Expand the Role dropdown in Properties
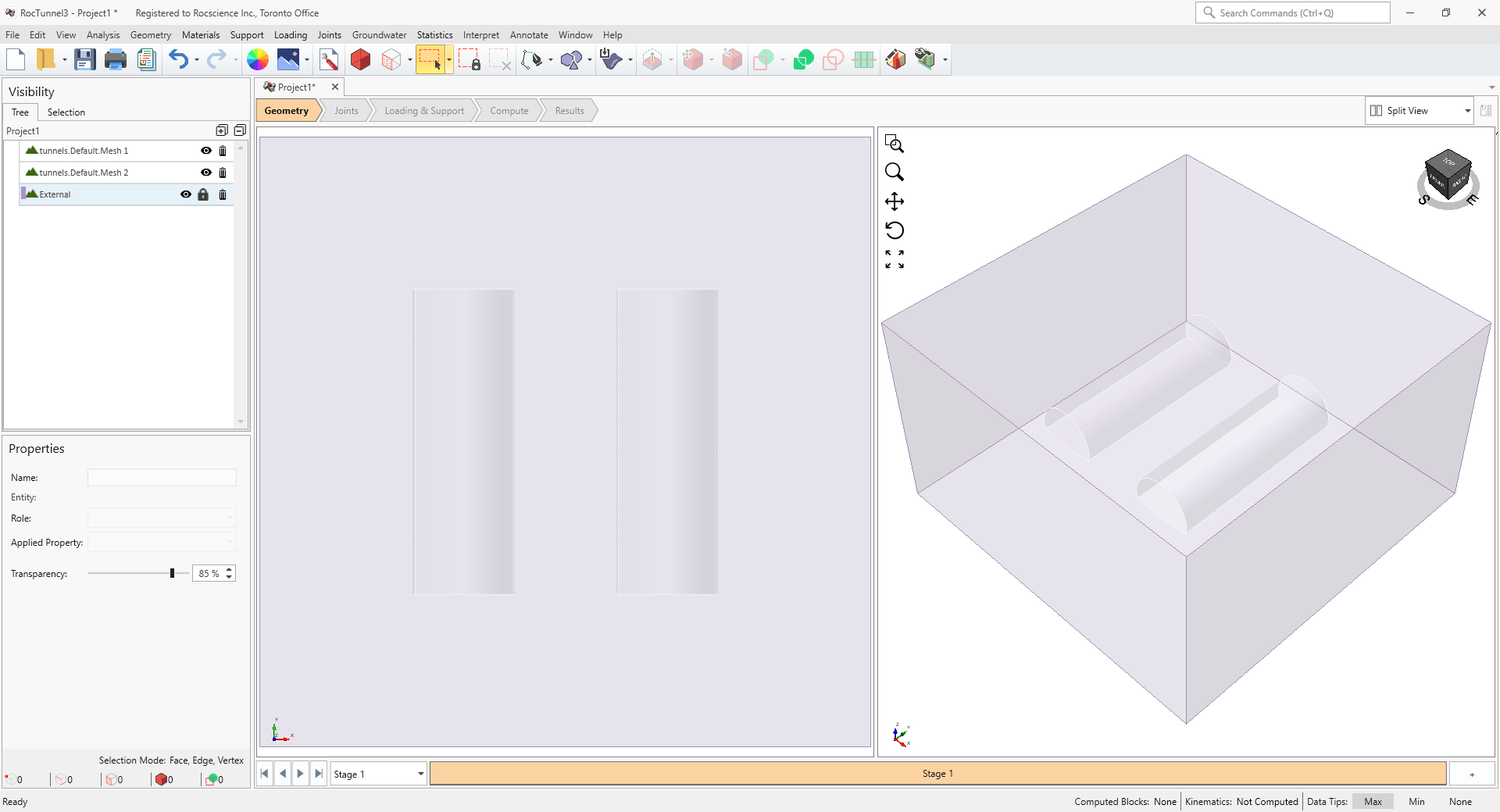 (x=228, y=518)
